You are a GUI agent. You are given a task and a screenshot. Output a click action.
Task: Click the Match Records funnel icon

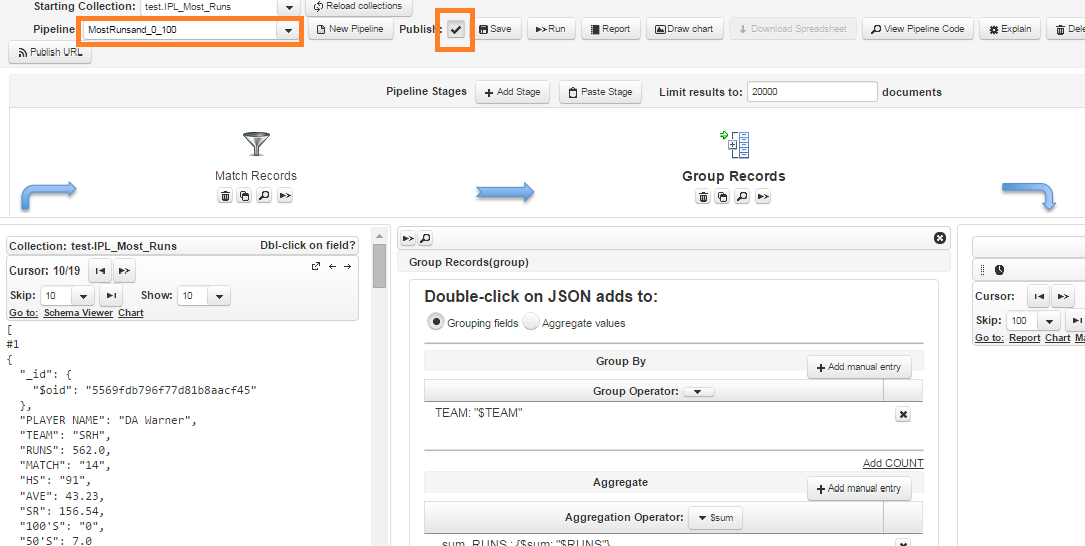pos(256,144)
